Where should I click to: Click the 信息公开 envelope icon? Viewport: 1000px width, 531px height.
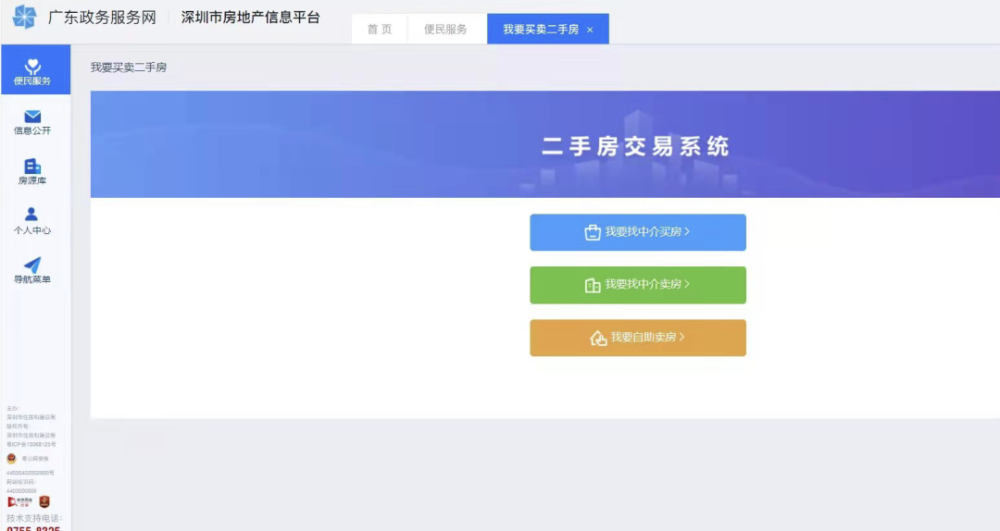pos(33,117)
